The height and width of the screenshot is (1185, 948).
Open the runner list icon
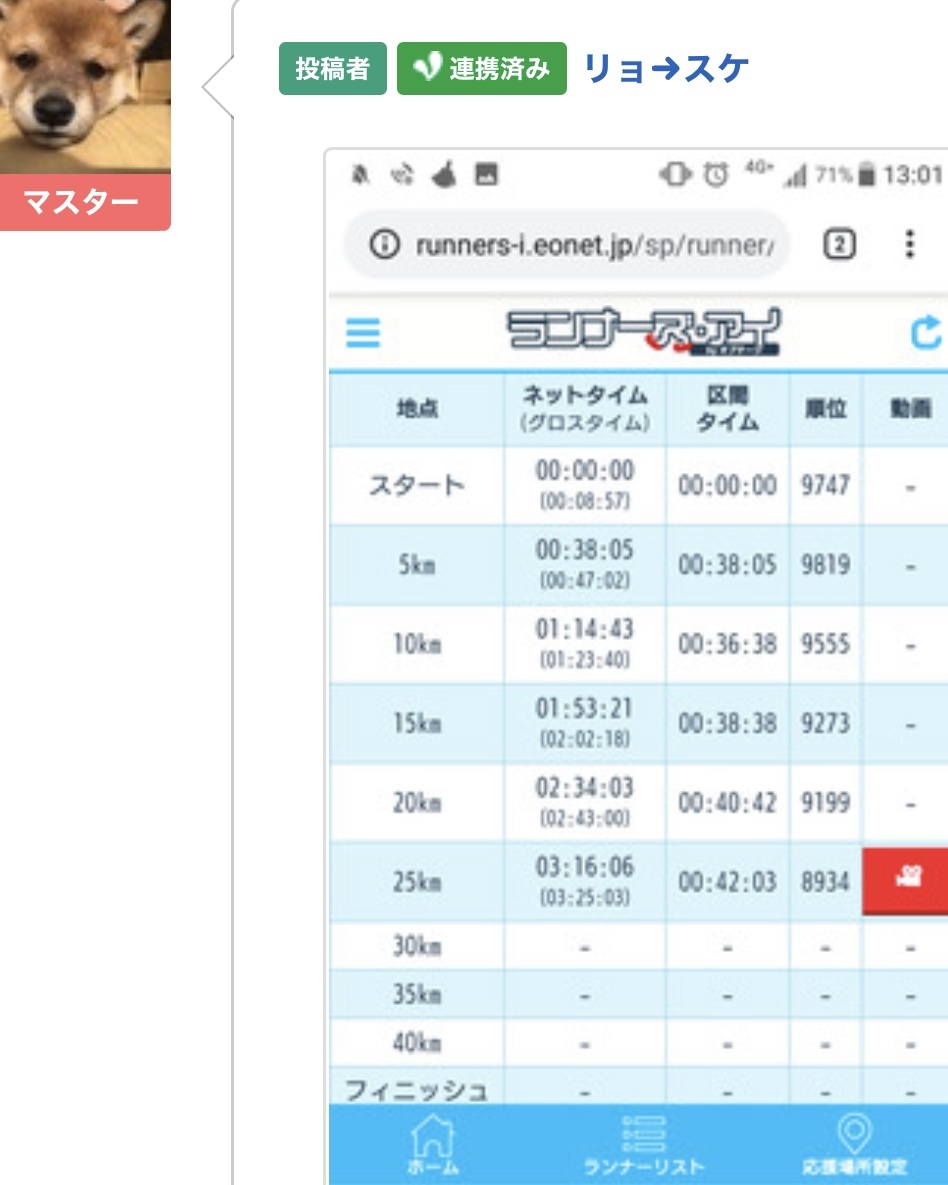[644, 1135]
